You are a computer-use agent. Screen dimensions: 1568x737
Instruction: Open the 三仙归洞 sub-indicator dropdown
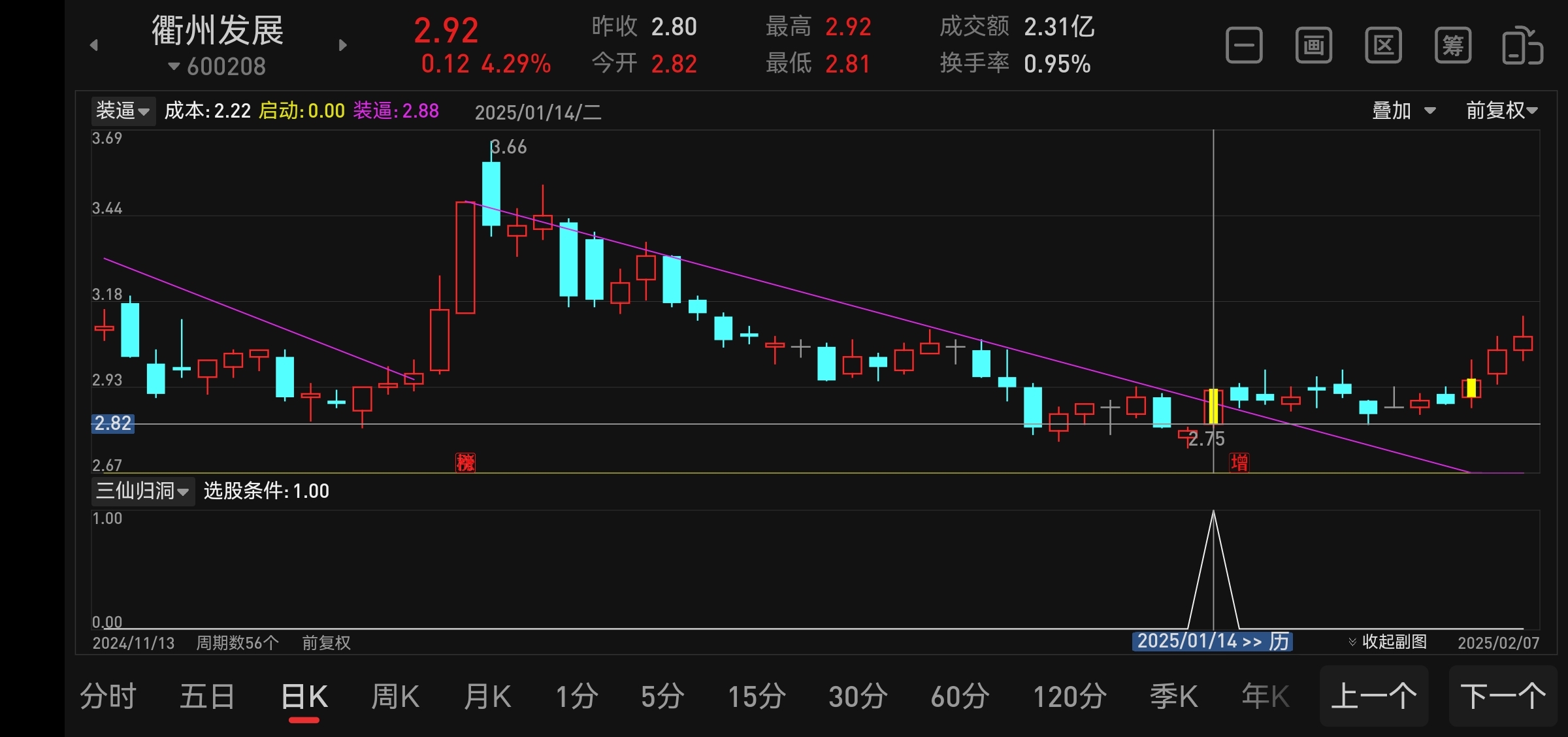coord(142,491)
